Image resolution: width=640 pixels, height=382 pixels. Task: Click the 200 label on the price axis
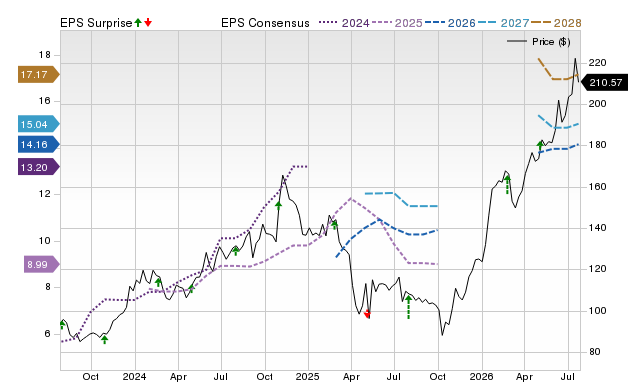point(597,104)
